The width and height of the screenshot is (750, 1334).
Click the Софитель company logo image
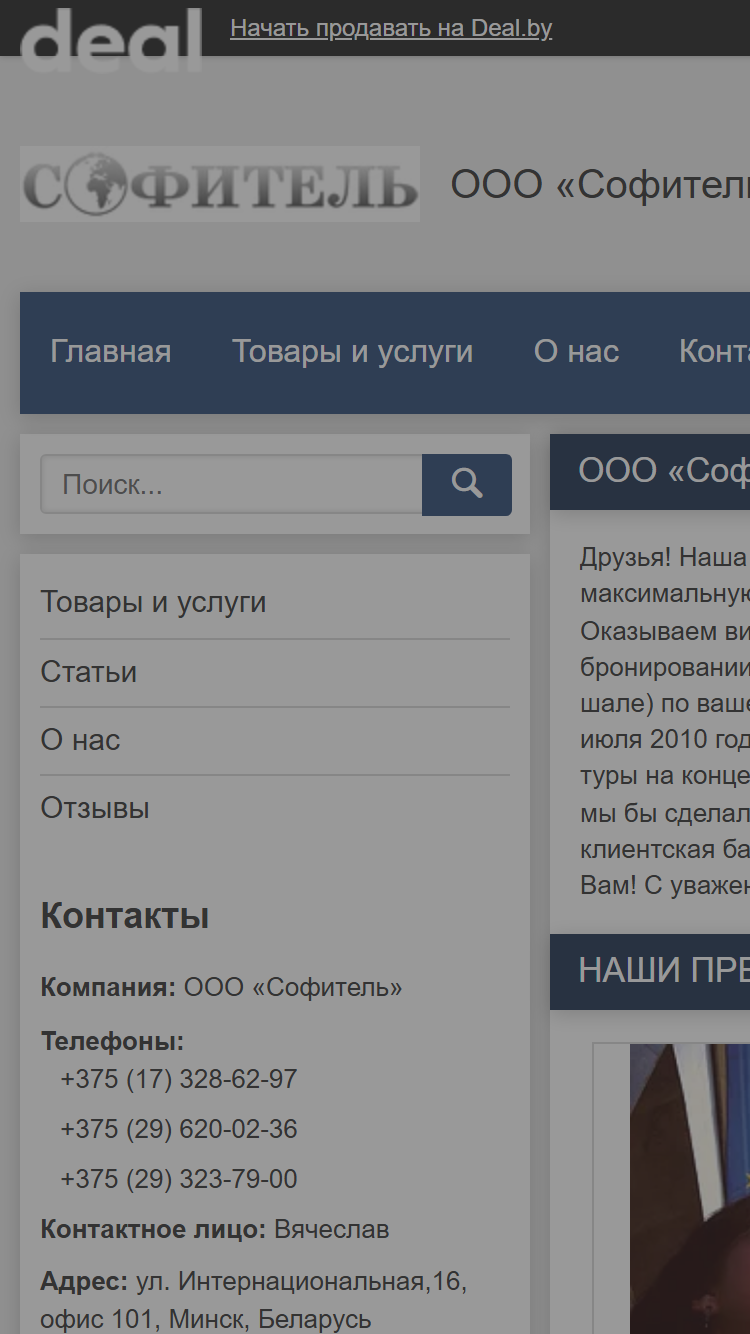tap(220, 184)
